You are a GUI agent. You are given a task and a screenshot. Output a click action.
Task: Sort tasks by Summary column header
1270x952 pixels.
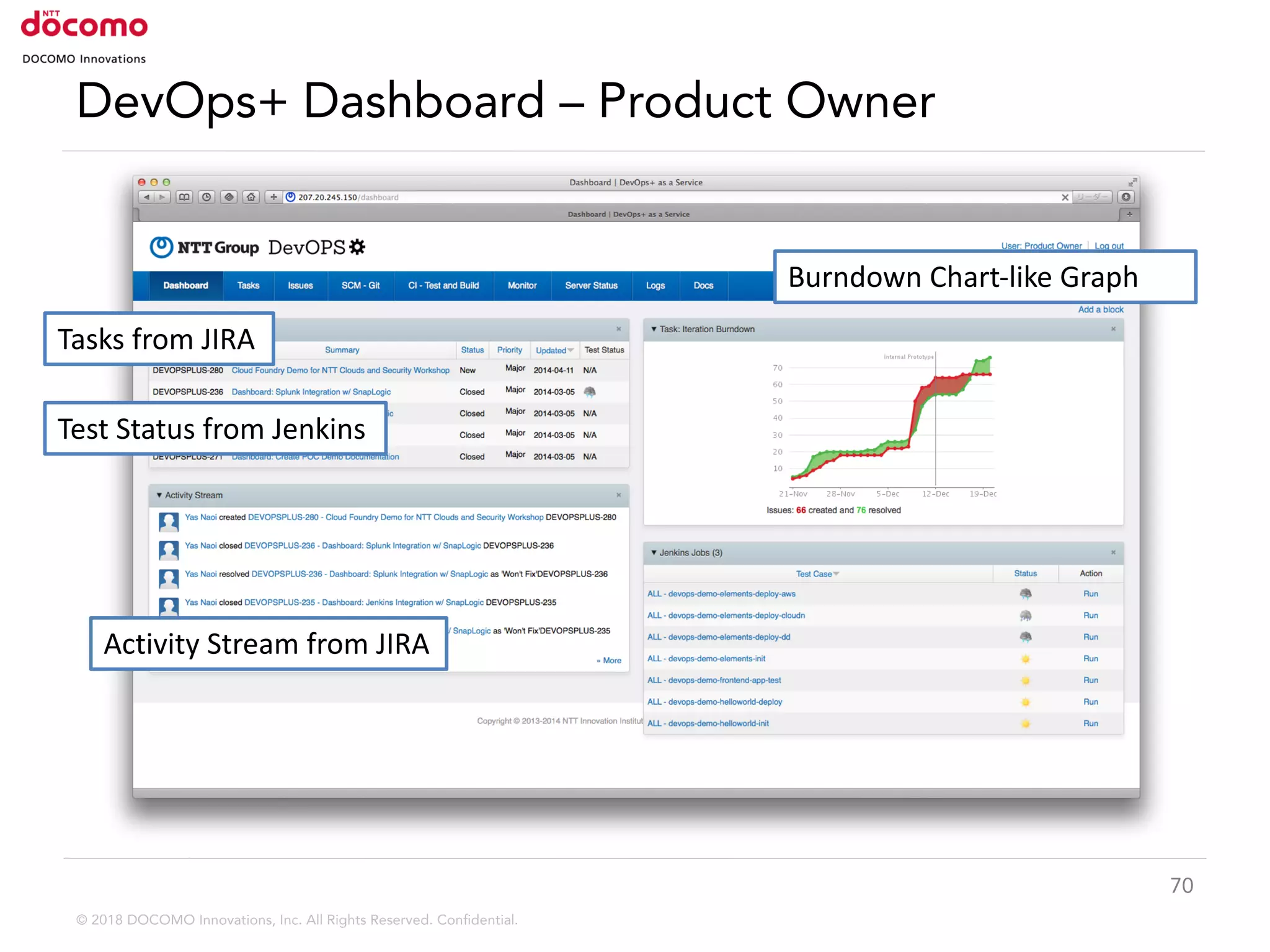click(x=342, y=350)
